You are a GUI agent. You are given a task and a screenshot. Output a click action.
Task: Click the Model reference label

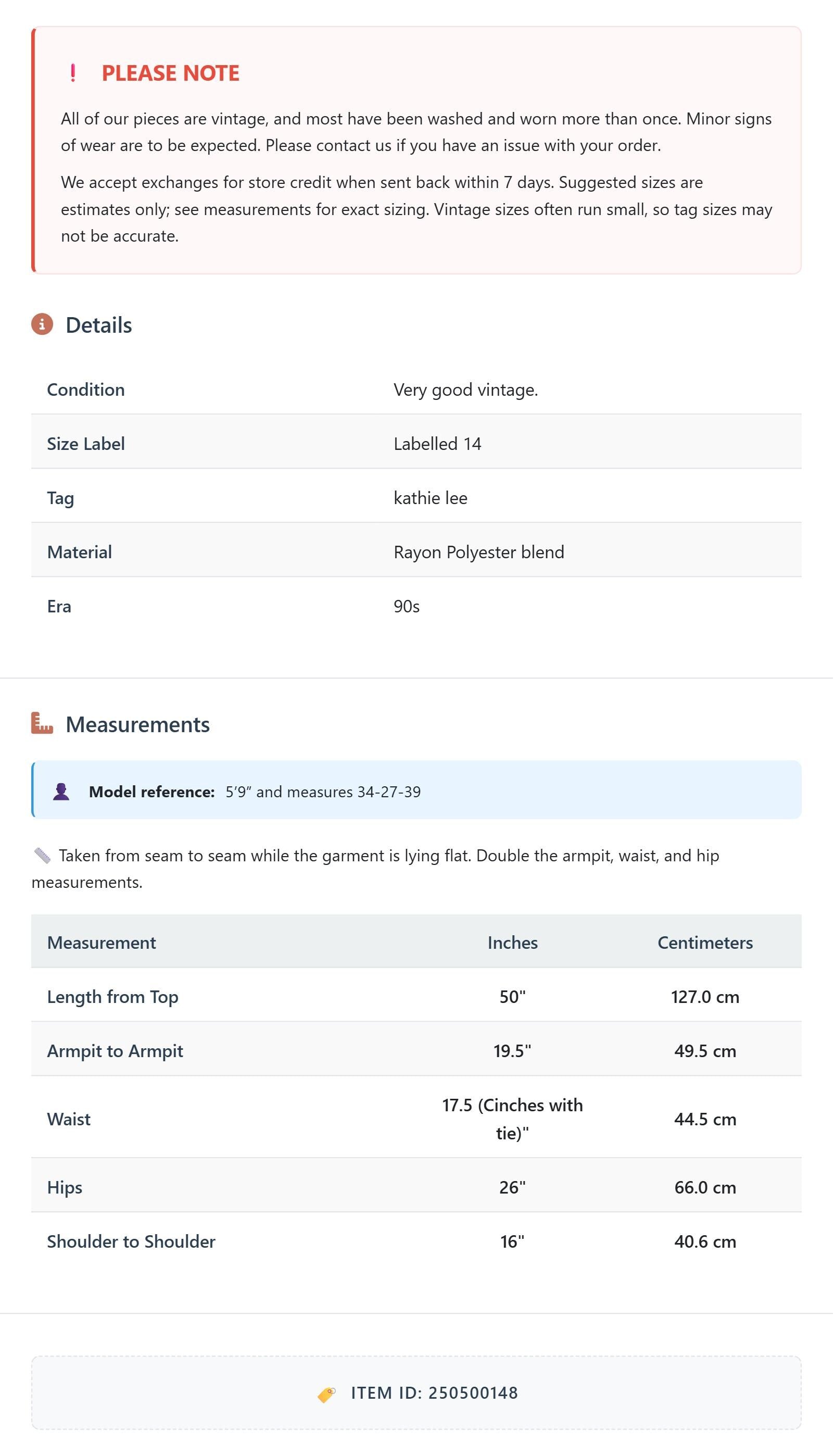[x=152, y=792]
